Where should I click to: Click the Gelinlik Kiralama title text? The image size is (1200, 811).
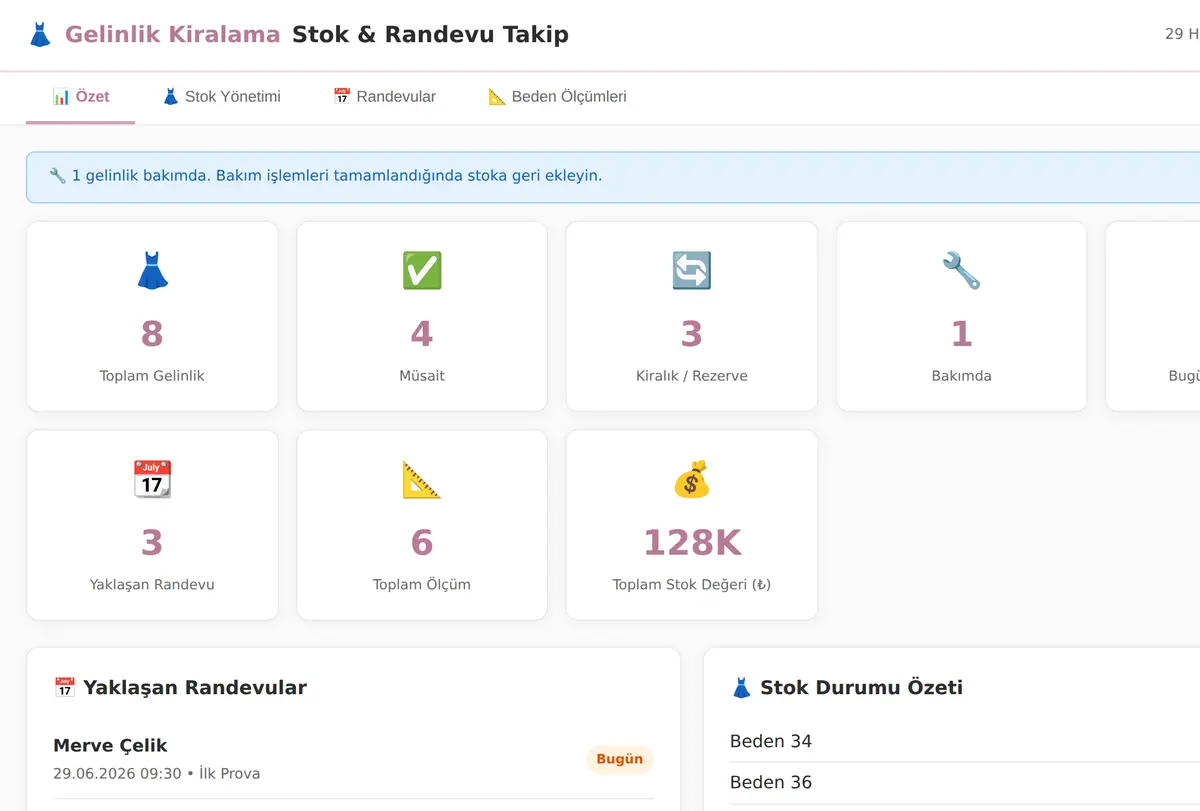coord(173,35)
